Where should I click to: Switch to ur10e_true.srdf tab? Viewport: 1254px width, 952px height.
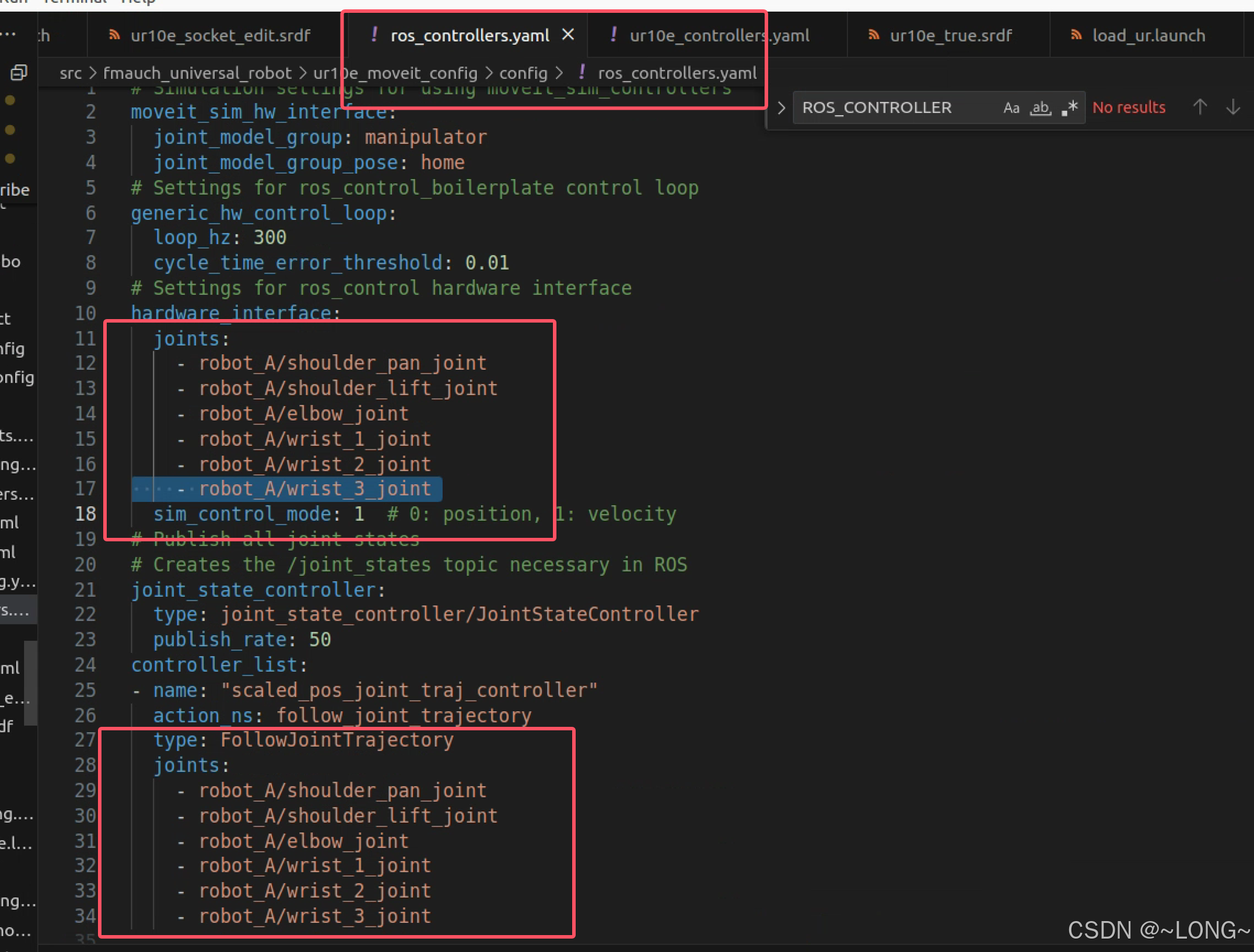point(950,36)
